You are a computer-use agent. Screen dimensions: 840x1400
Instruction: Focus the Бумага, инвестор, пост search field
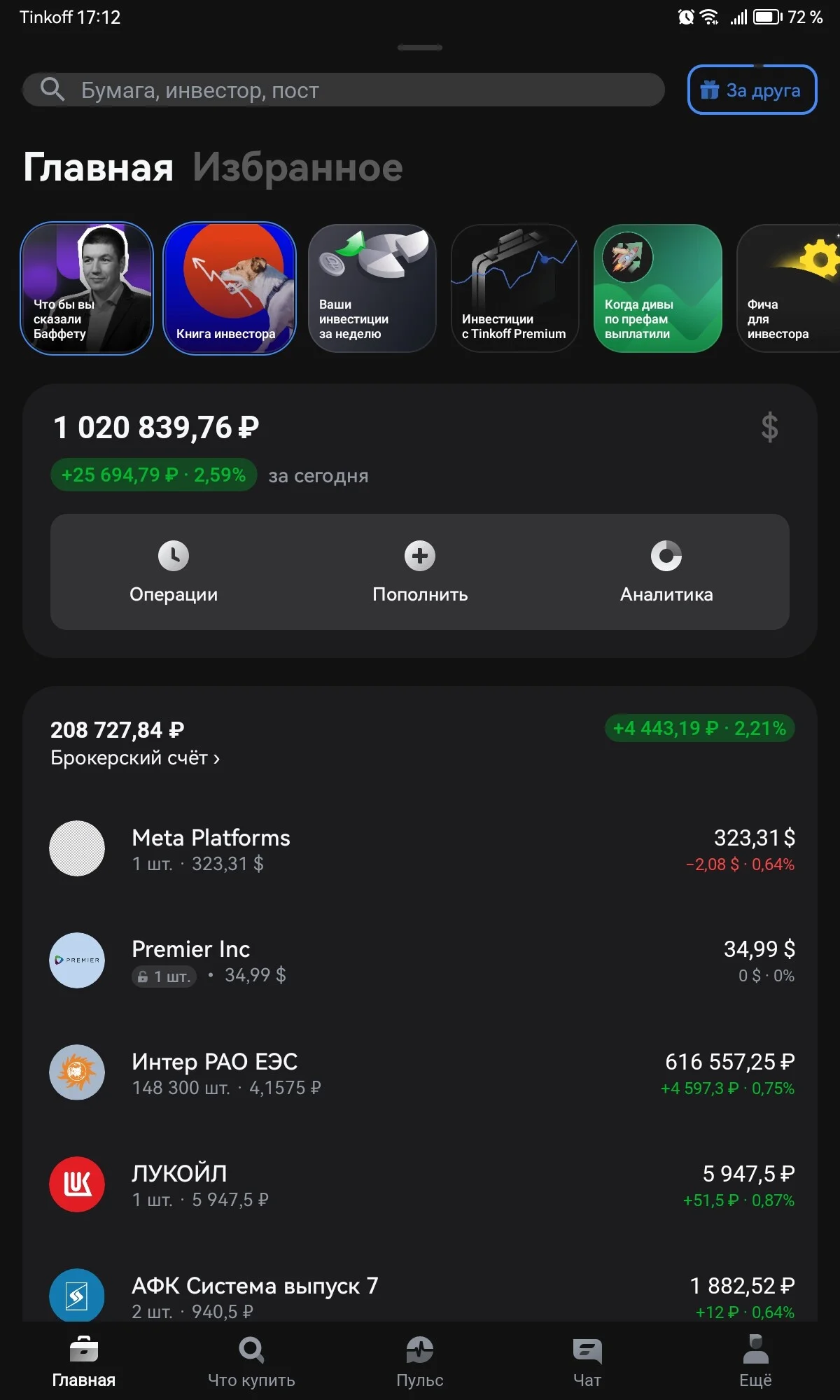343,90
